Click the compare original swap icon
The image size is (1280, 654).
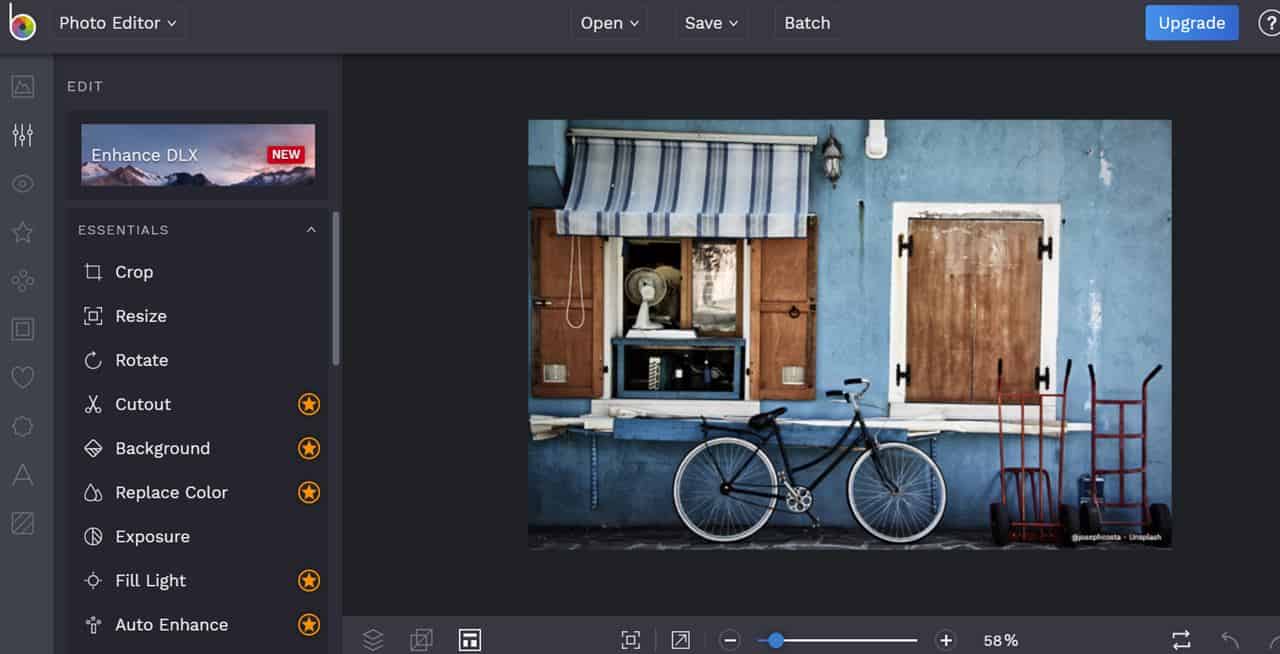pos(1181,640)
